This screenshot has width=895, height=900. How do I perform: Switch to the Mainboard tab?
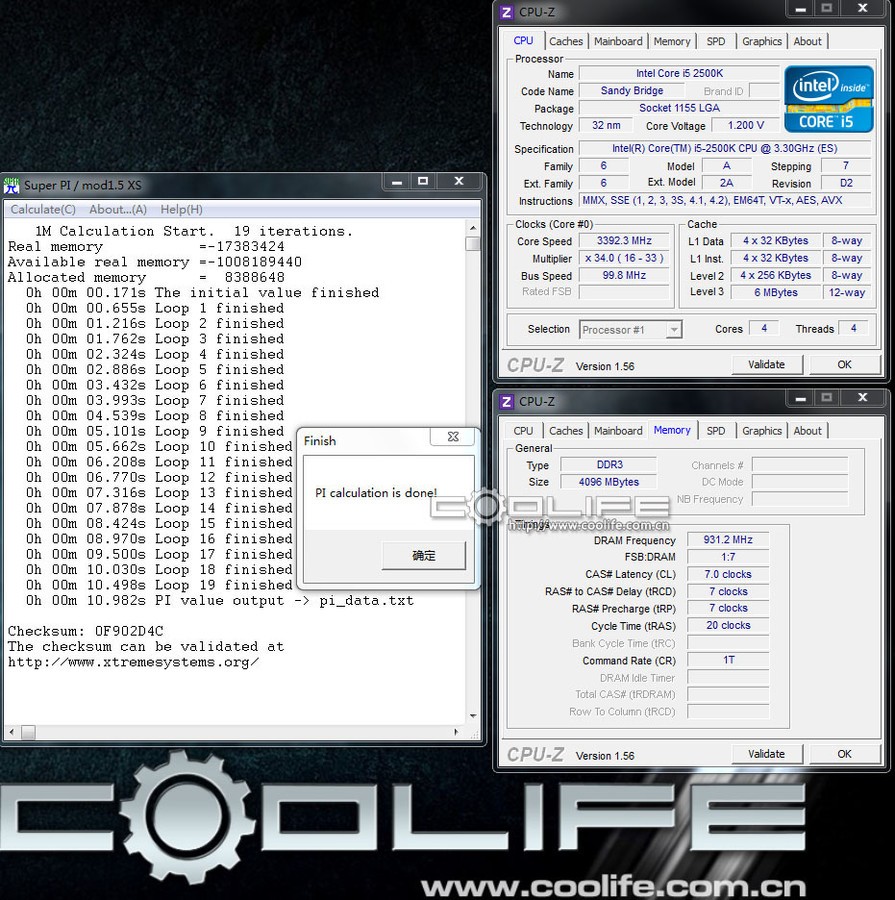pyautogui.click(x=618, y=41)
